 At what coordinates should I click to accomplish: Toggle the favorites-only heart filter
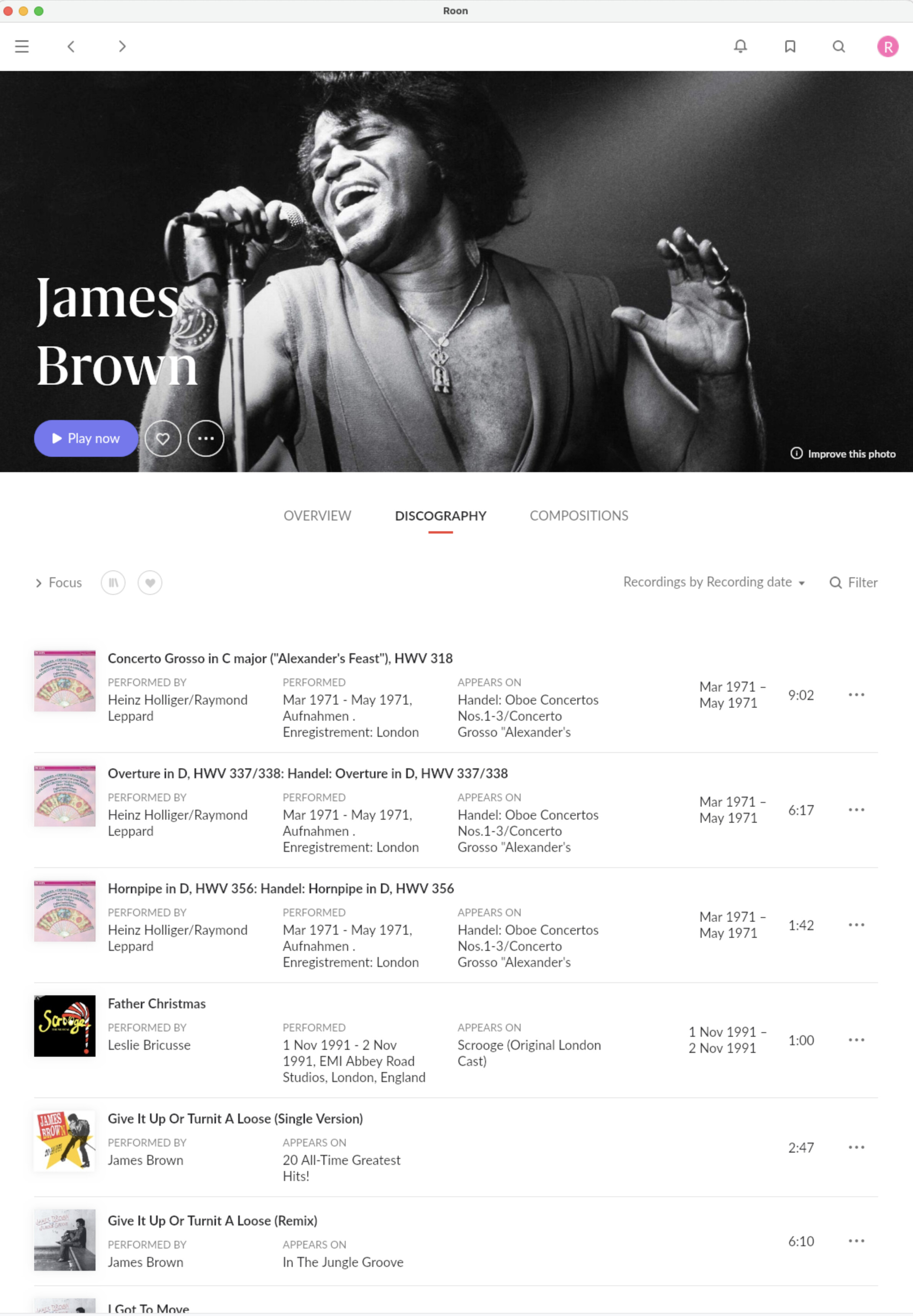click(150, 582)
